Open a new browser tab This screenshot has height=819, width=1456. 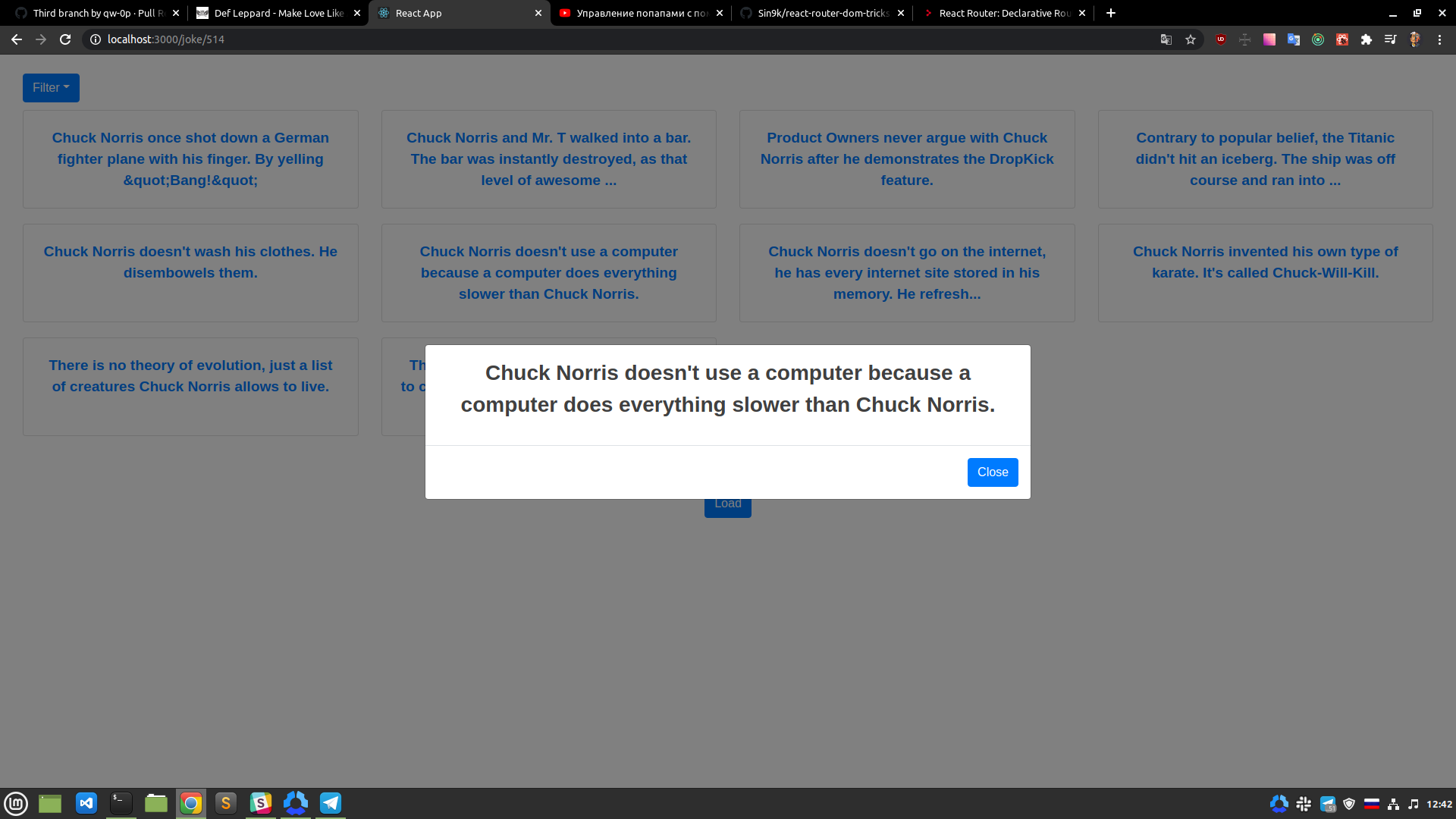1110,13
